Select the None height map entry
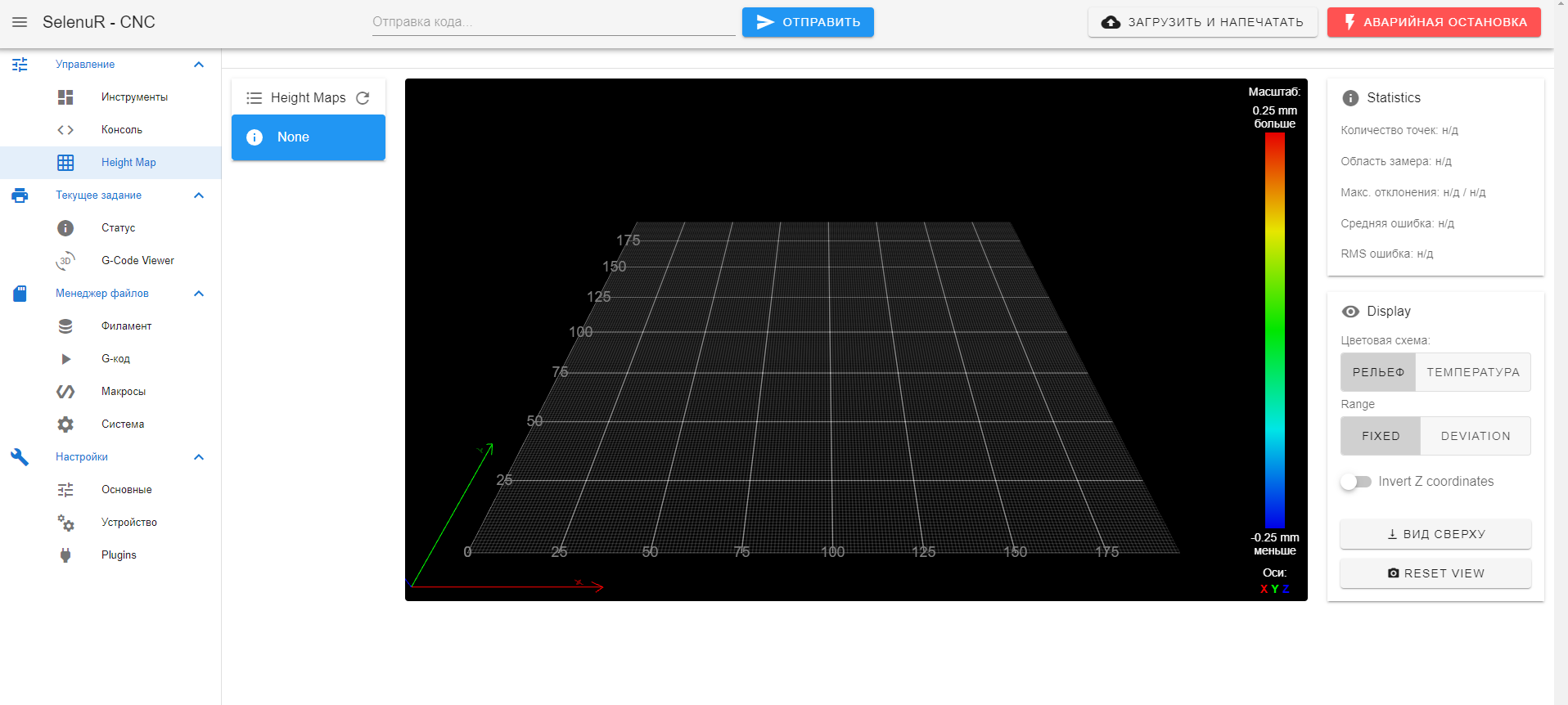 pos(309,137)
